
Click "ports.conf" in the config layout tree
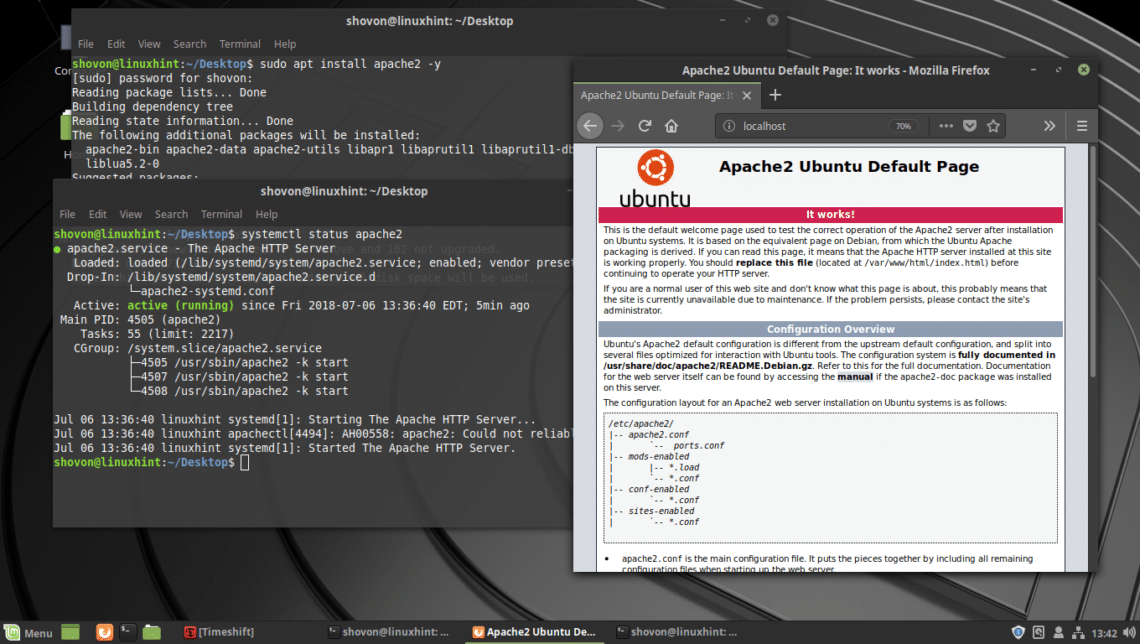click(698, 446)
